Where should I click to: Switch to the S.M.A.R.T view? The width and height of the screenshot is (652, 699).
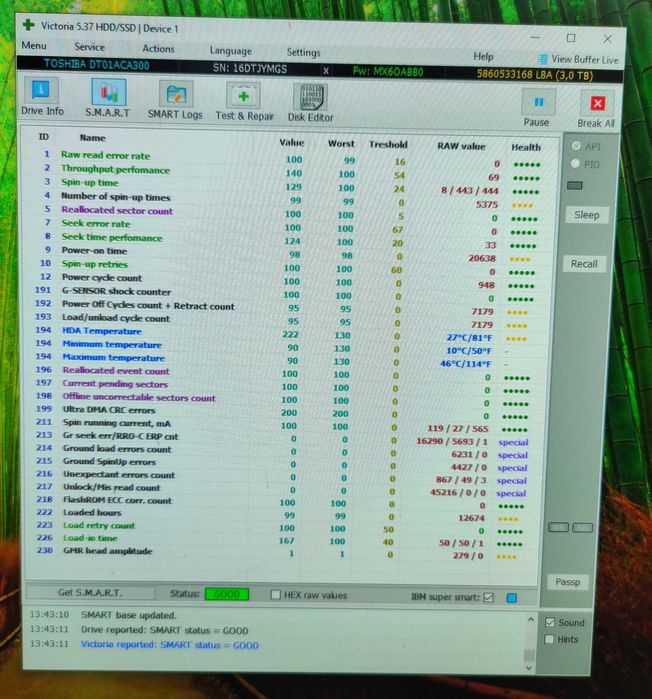(108, 99)
